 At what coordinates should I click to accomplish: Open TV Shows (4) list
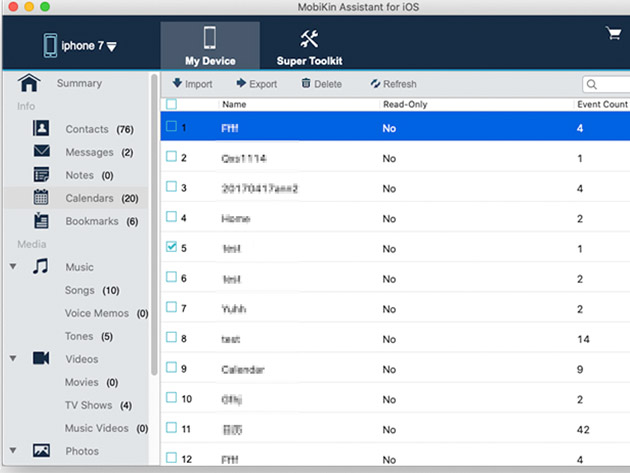[x=98, y=405]
